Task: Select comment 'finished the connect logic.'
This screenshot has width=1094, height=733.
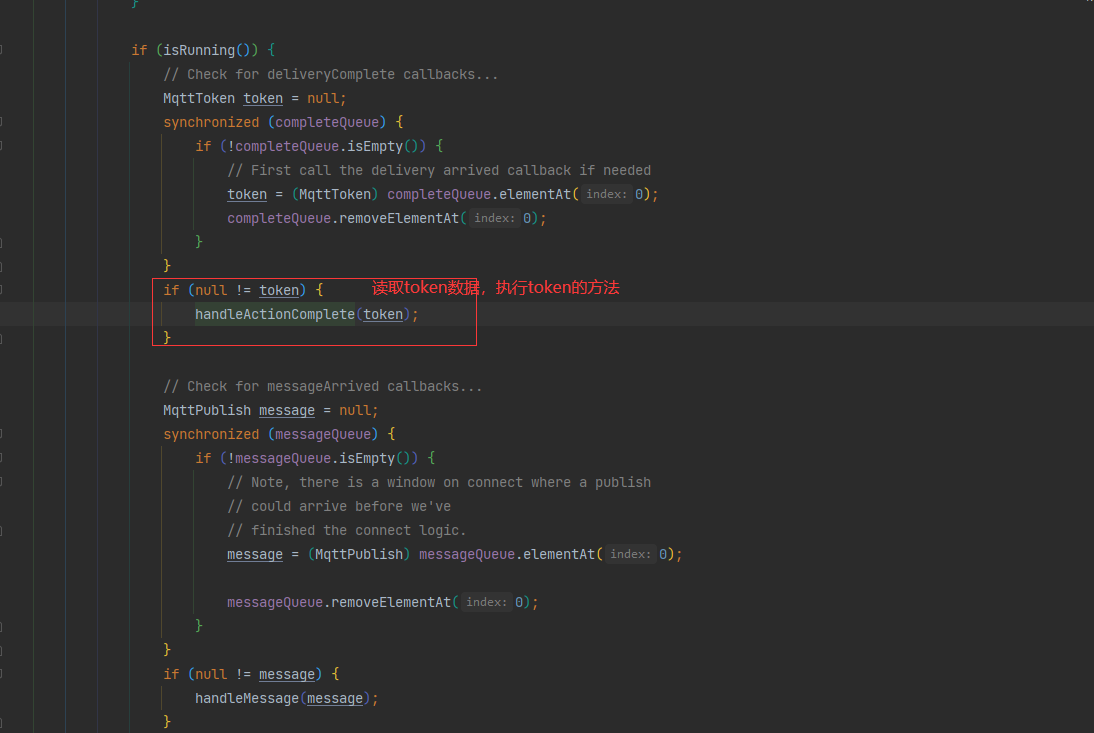Action: pos(347,530)
